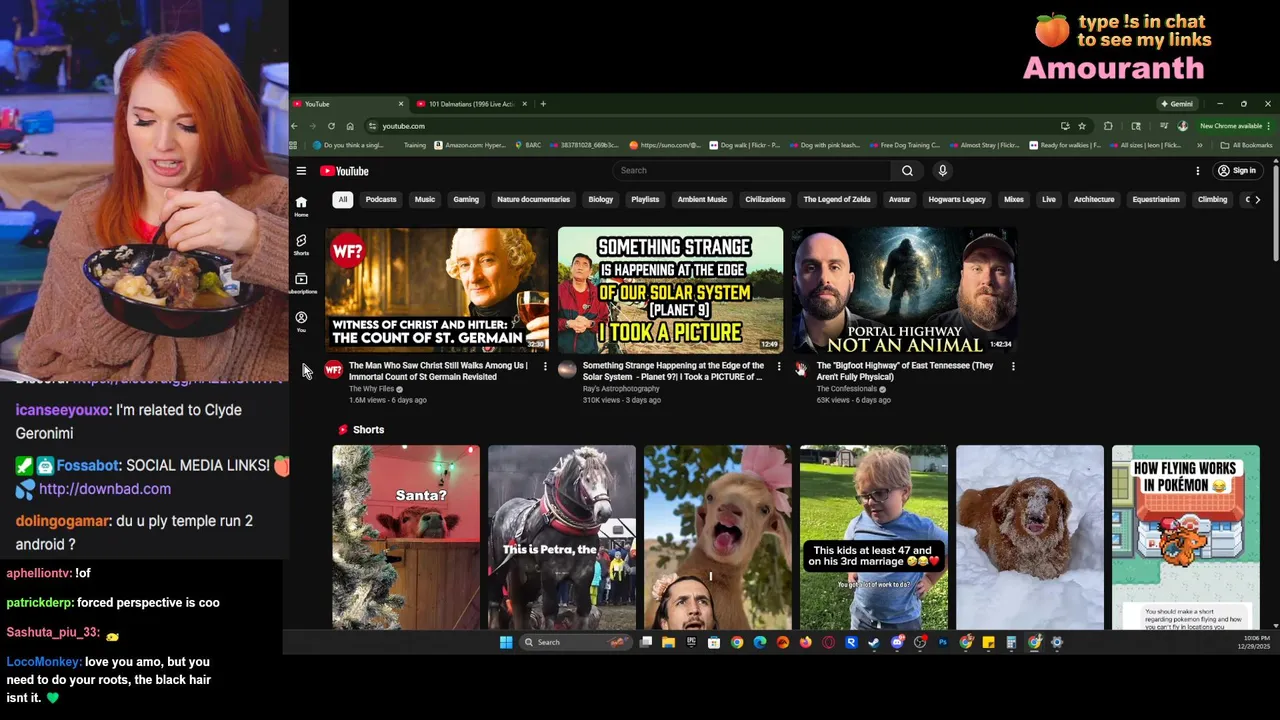This screenshot has height=720, width=1280.
Task: Open Amazon.com bookmark in bookmarks bar
Action: click(469, 145)
